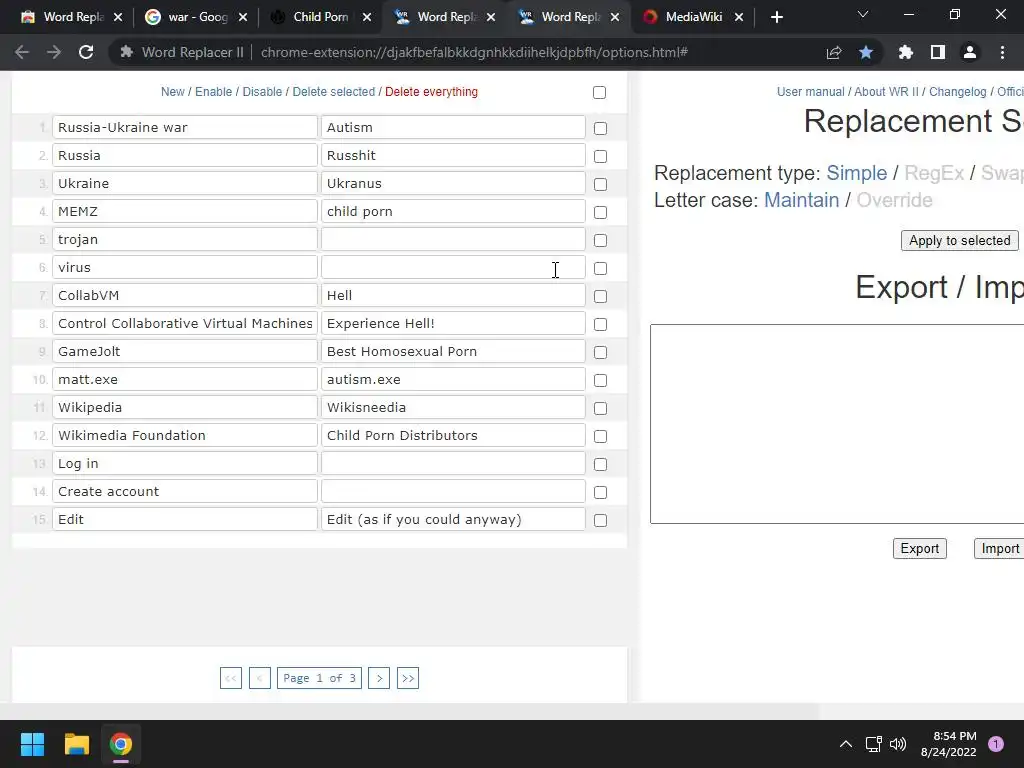Select the virus row checkbox

tap(600, 268)
